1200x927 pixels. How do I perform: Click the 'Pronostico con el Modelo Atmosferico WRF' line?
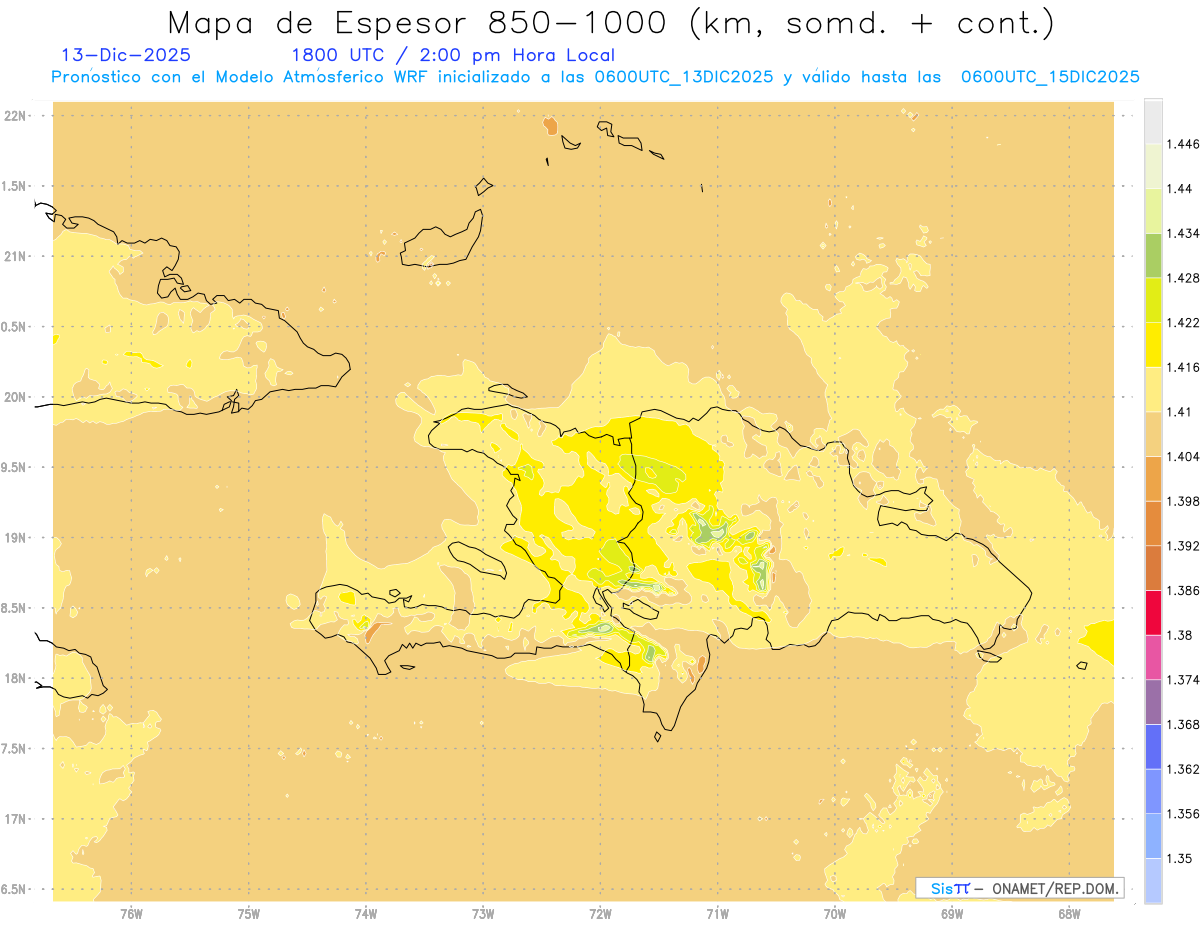[595, 77]
